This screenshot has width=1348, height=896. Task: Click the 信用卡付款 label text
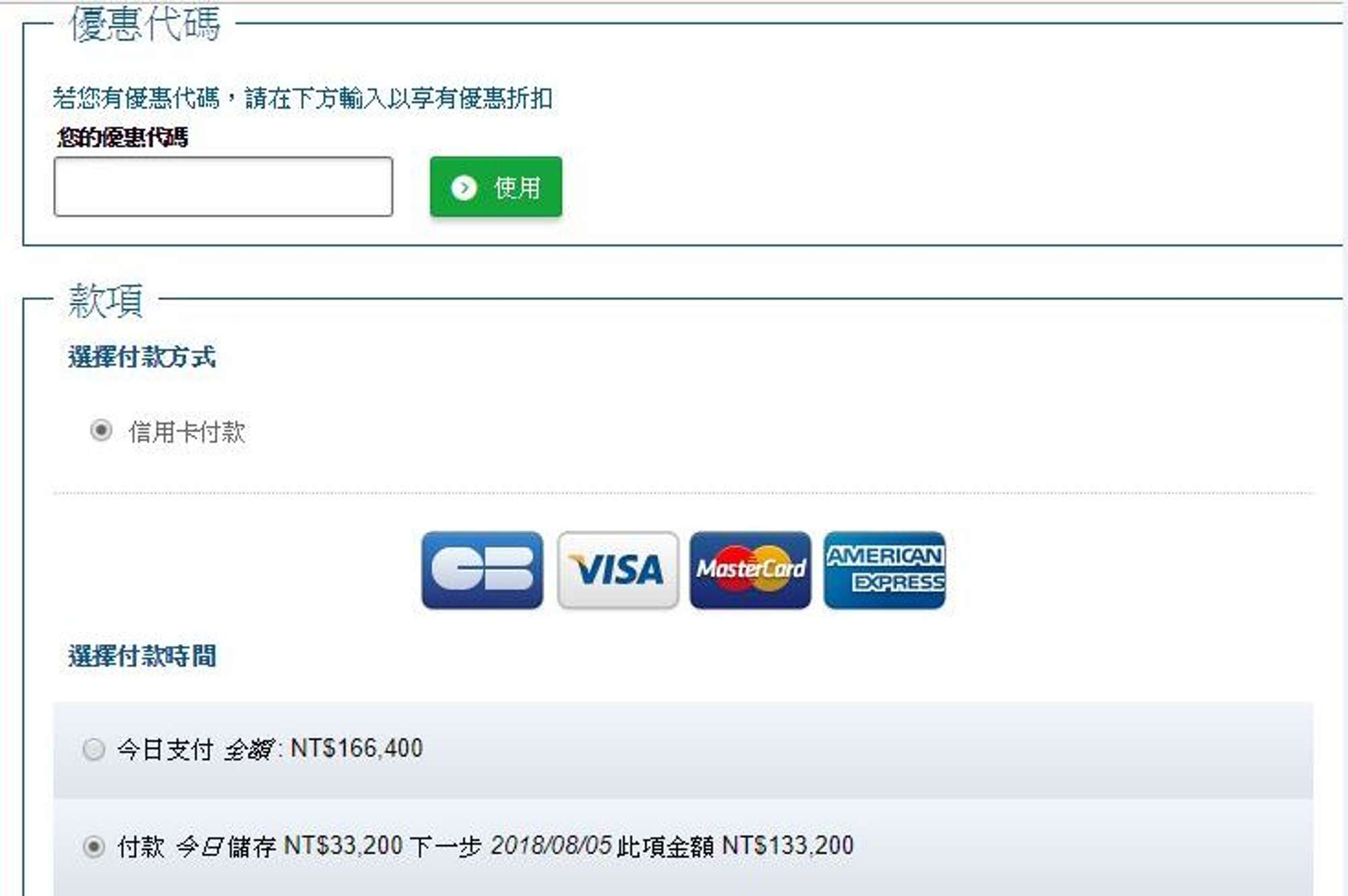[x=187, y=432]
